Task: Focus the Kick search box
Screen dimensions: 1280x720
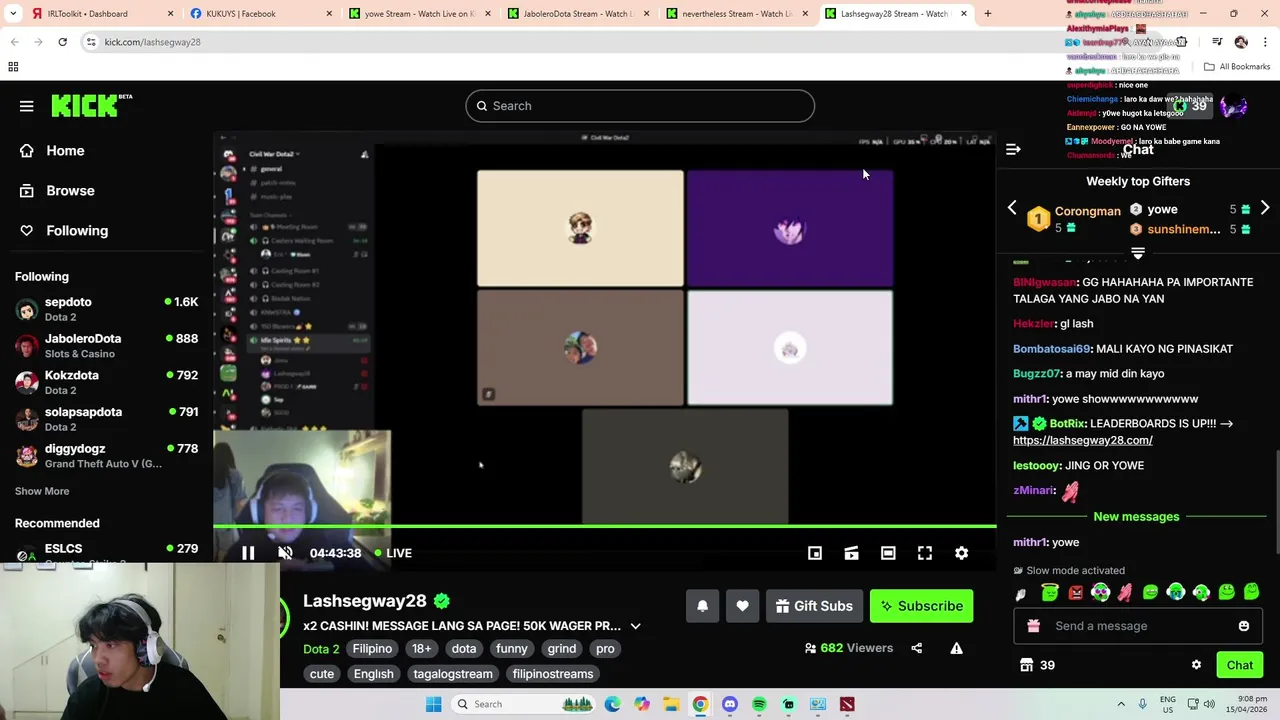Action: coord(640,106)
